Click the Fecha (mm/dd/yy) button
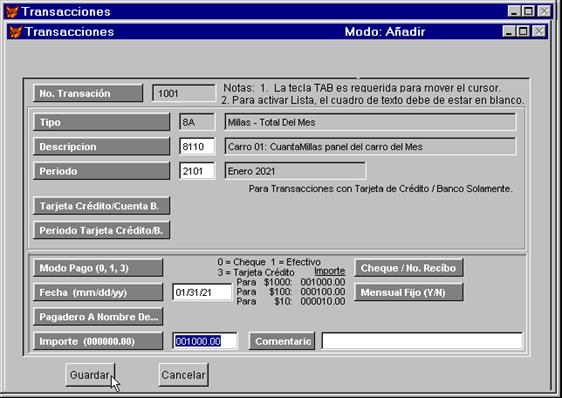This screenshot has height=398, width=562. click(98, 292)
